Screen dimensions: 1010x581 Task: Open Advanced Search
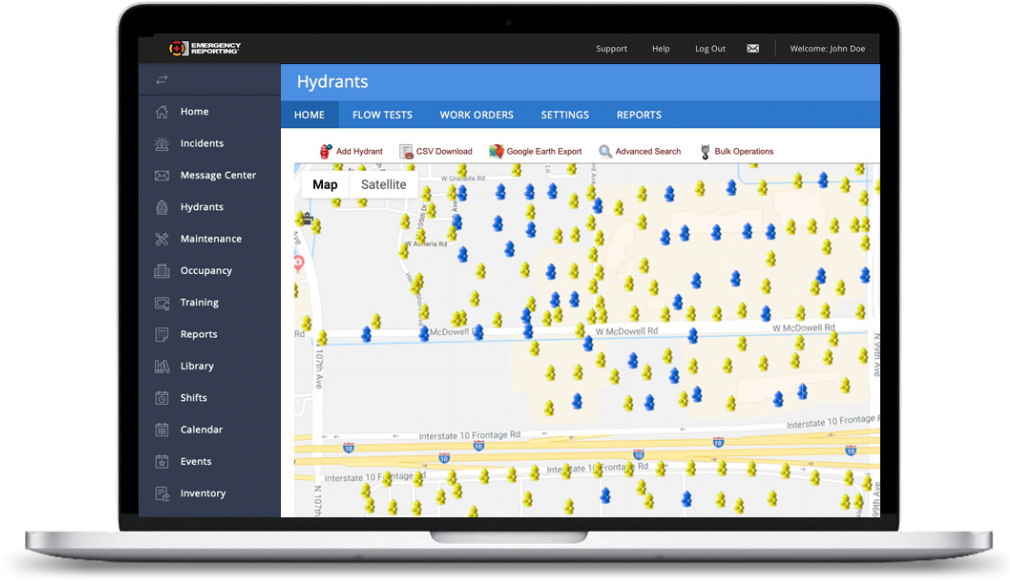tap(640, 152)
